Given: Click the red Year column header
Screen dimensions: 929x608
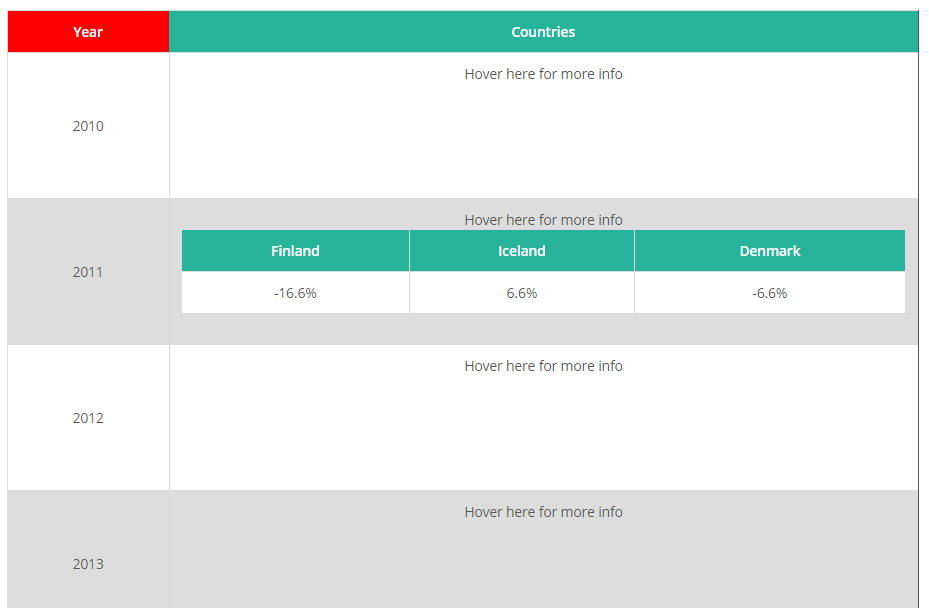Looking at the screenshot, I should click(x=88, y=31).
